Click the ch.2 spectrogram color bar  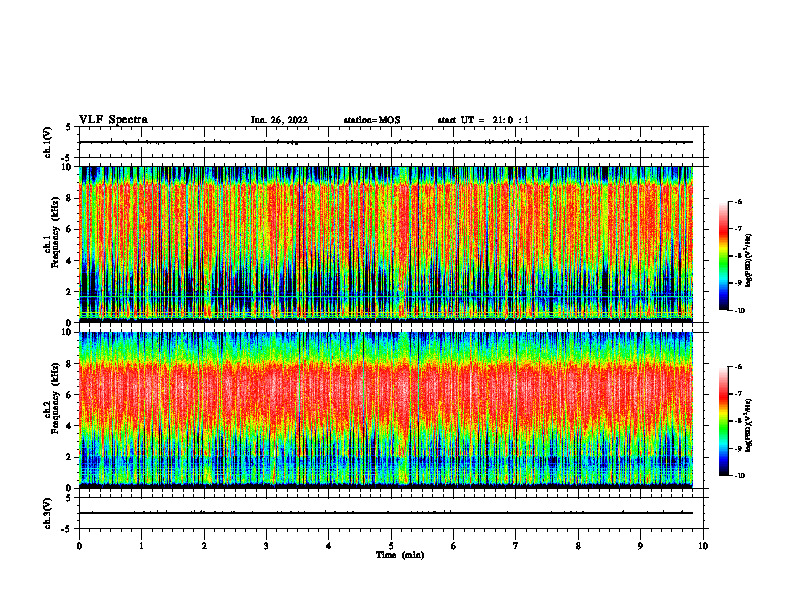723,421
